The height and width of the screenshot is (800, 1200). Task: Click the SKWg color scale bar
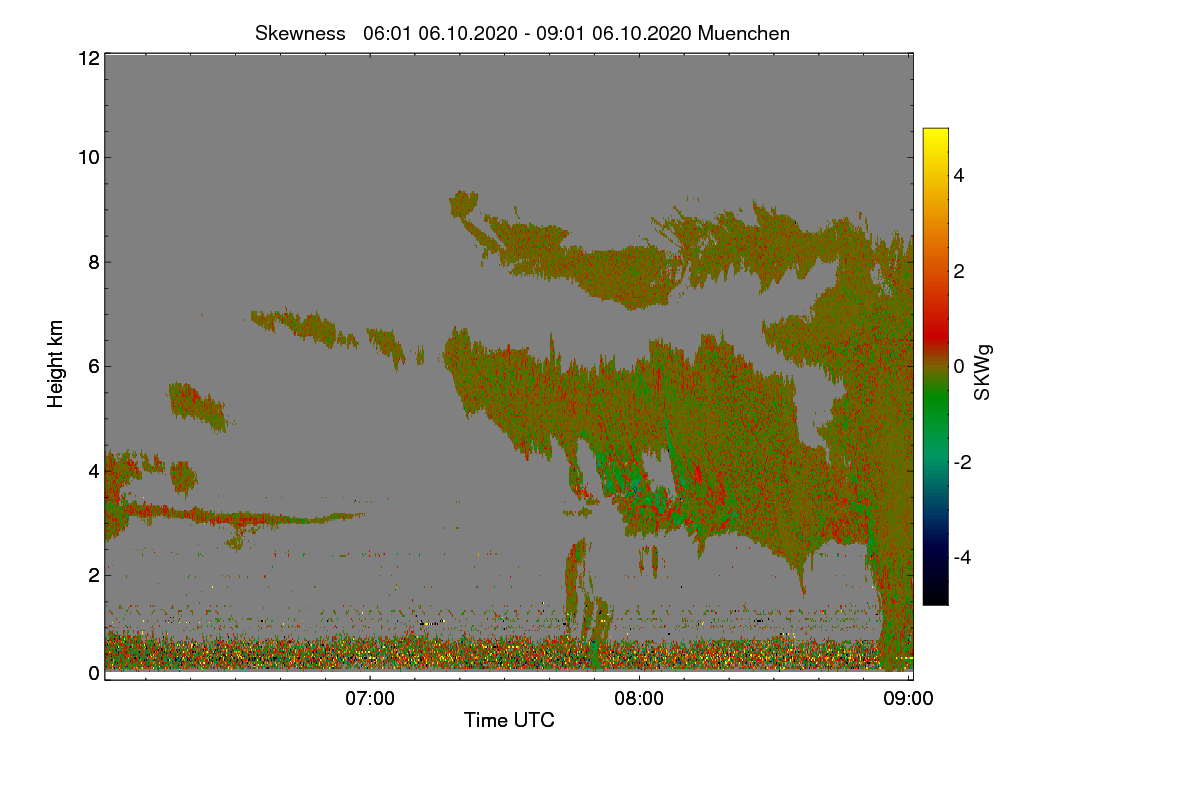click(x=935, y=366)
